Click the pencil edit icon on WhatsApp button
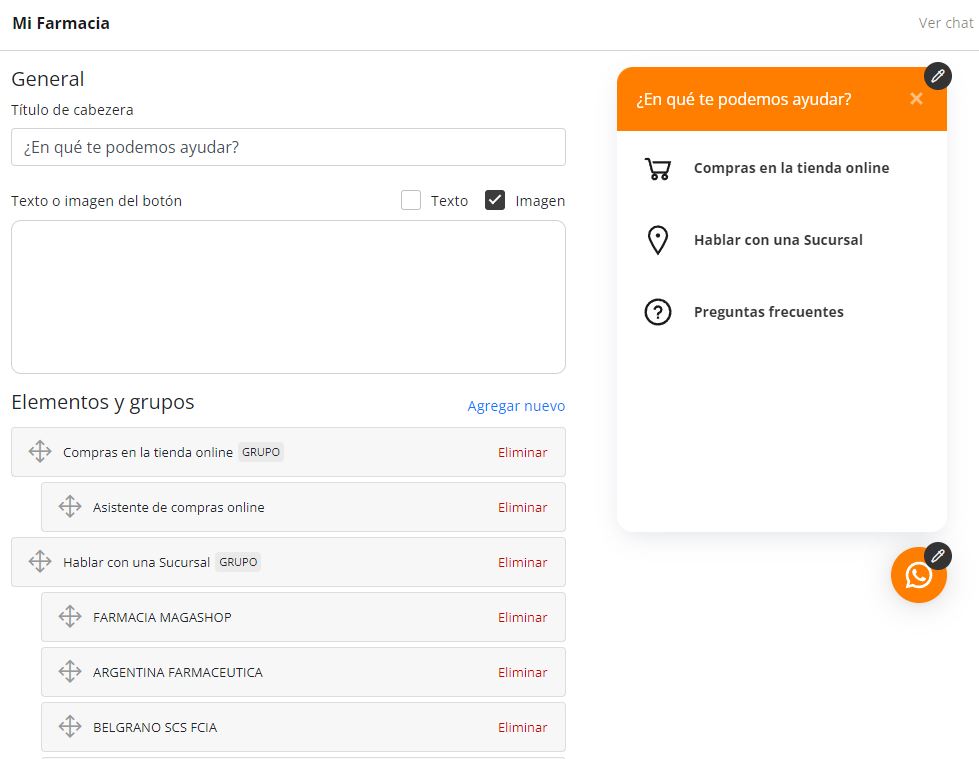 [938, 556]
